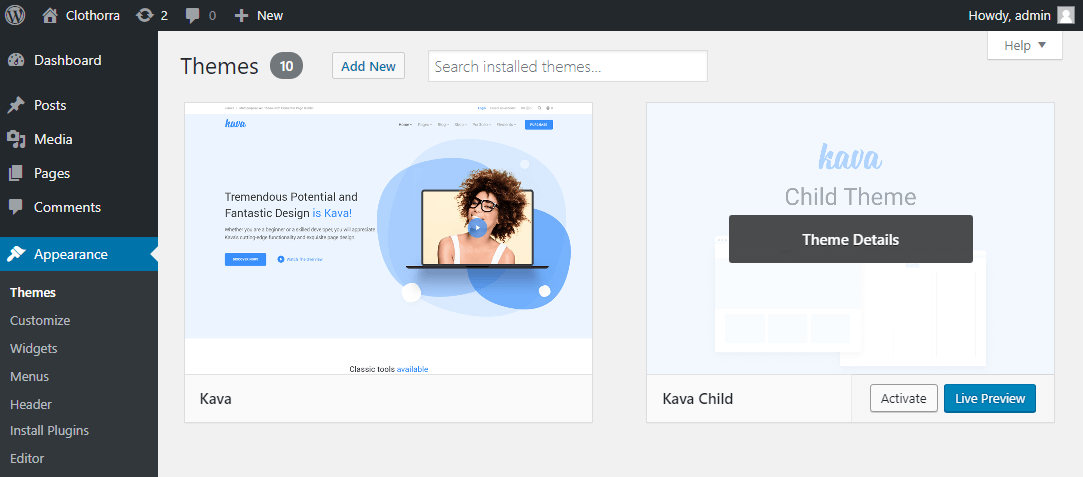Click the theme count badge 10
1083x477 pixels.
pyautogui.click(x=287, y=66)
